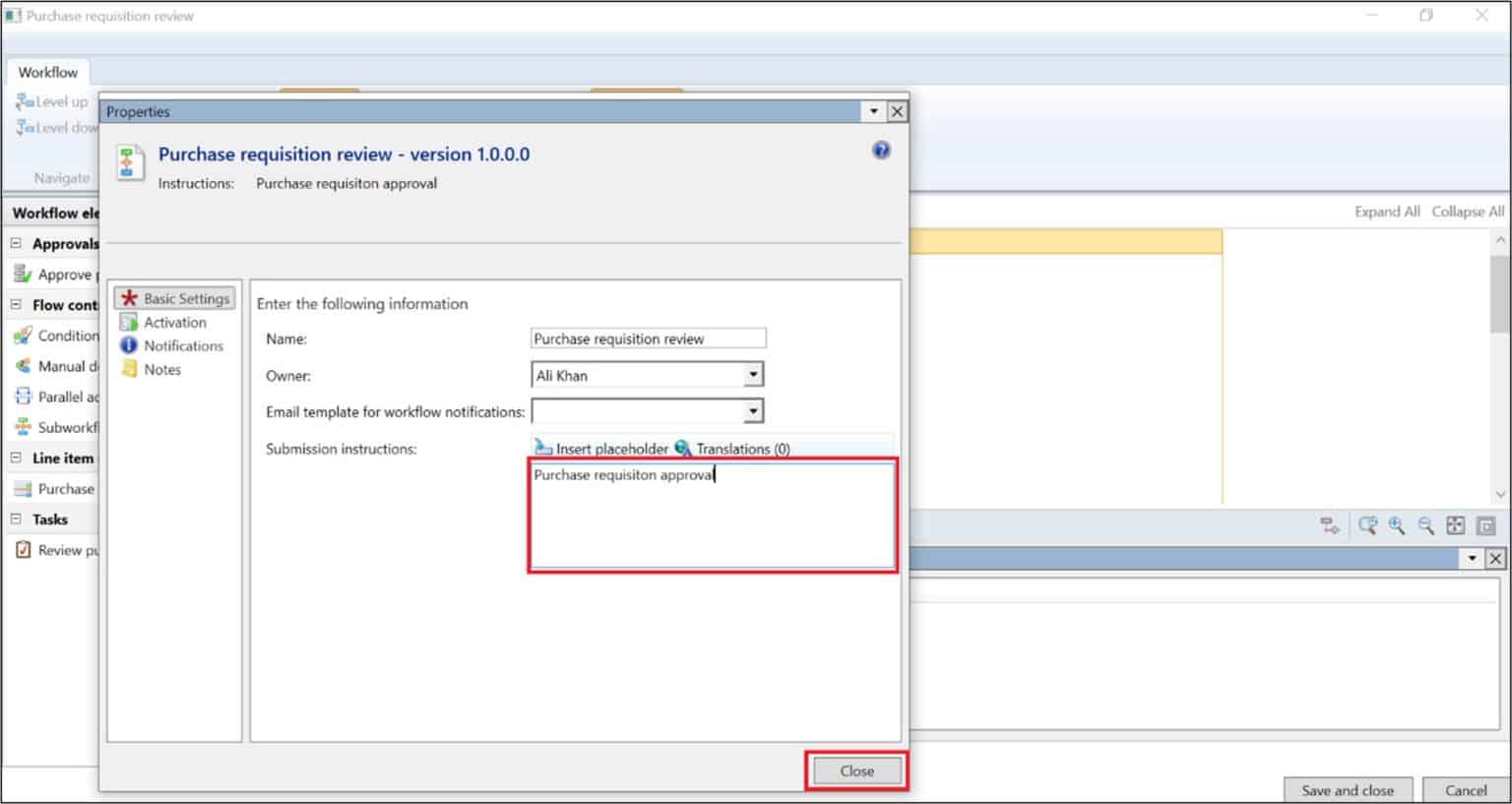Open the email template notifications dropdown
Image resolution: width=1512 pixels, height=804 pixels.
[752, 410]
